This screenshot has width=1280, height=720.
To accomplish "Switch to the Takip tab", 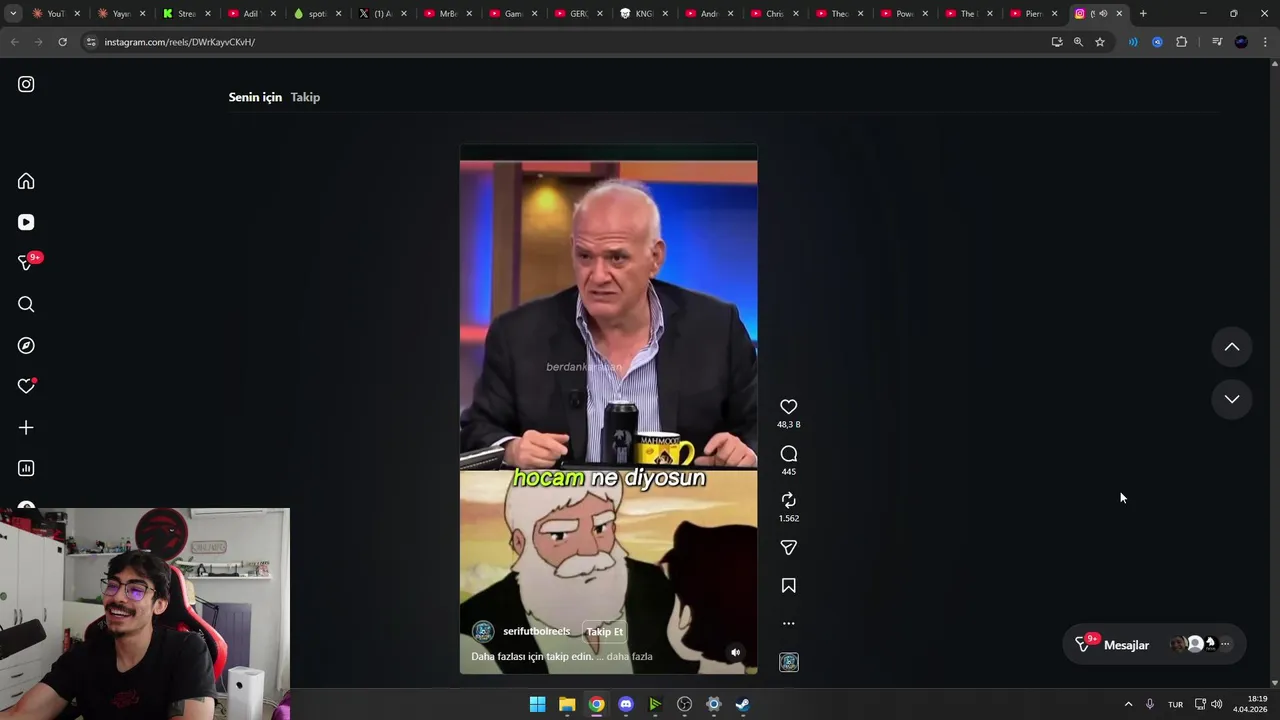I will click(305, 97).
